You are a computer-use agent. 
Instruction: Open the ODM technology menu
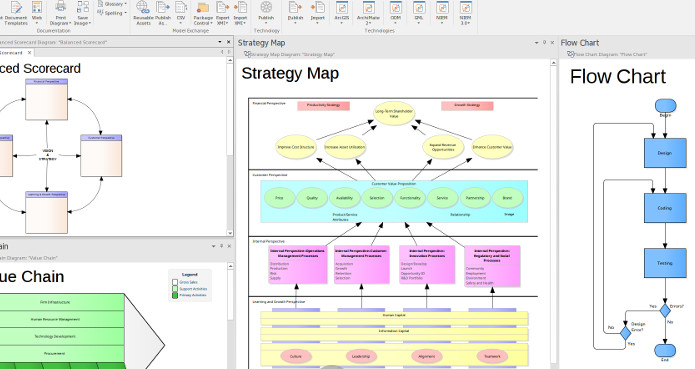(x=395, y=12)
